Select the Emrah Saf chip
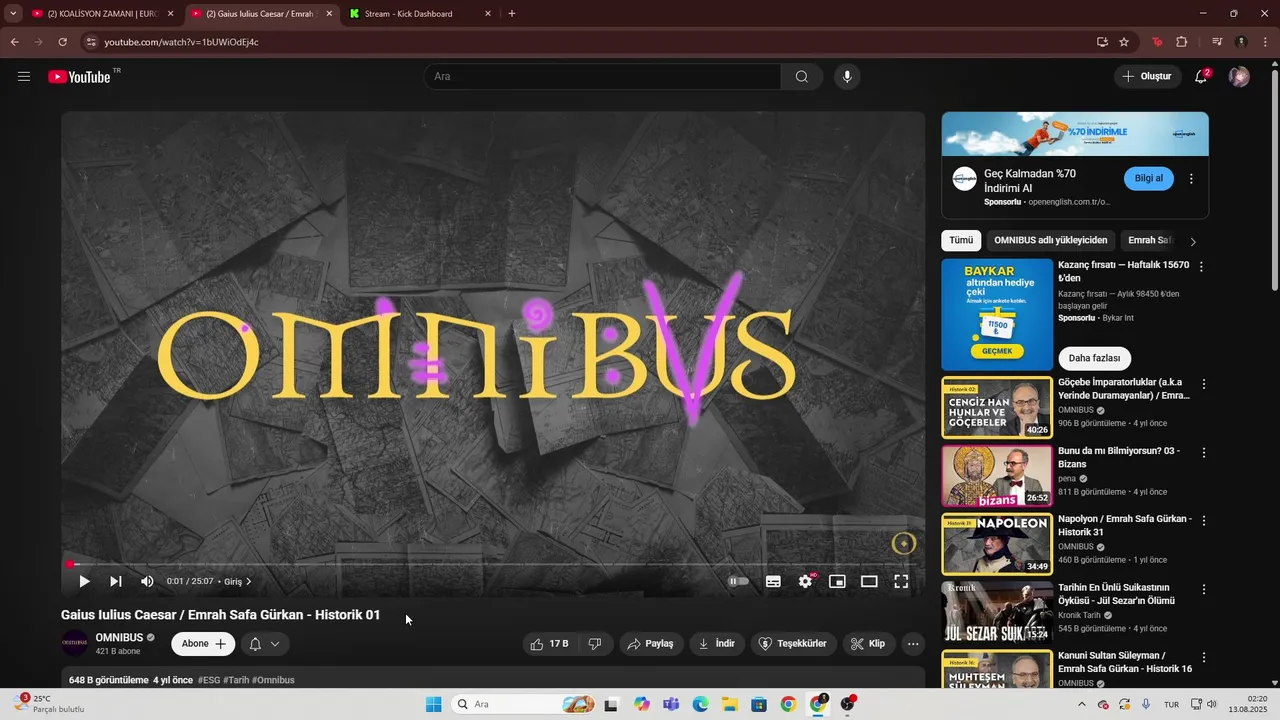Screen dimensions: 1280x720 pyautogui.click(x=1149, y=240)
